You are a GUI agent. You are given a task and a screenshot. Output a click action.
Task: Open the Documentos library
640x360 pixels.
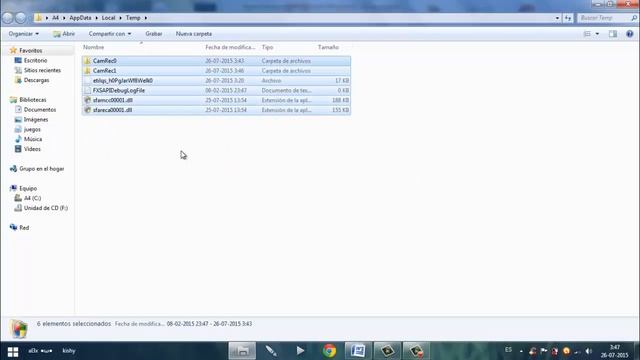pyautogui.click(x=40, y=109)
